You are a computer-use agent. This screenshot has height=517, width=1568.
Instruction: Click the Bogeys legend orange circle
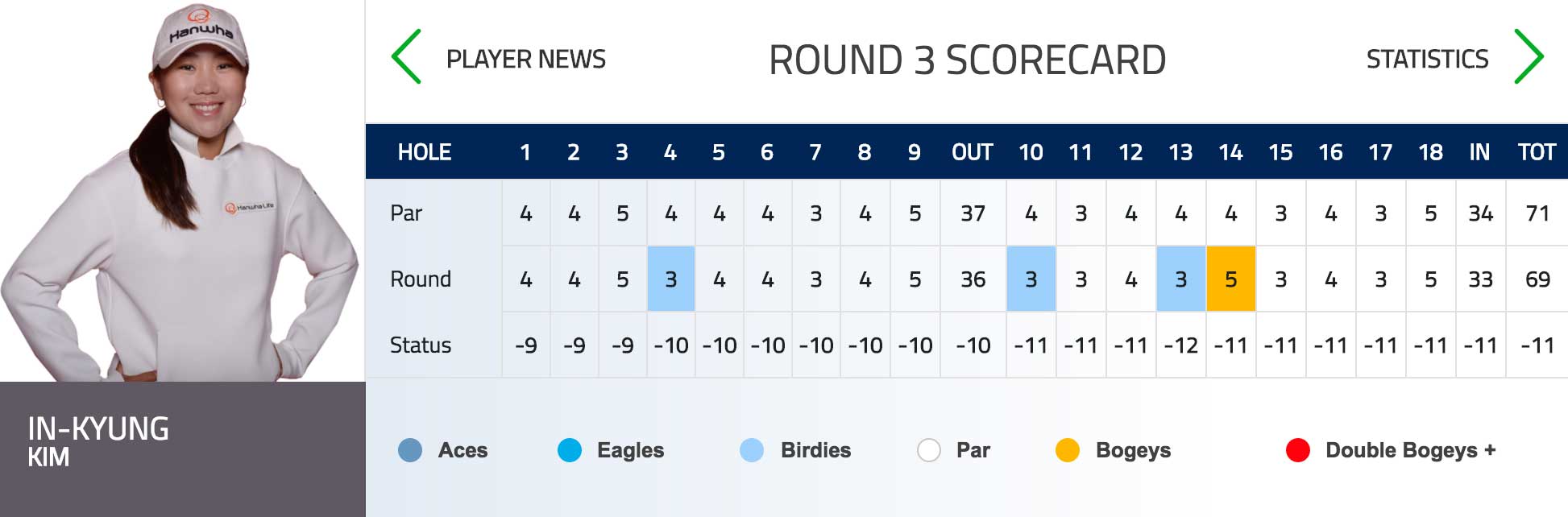coord(1068,450)
